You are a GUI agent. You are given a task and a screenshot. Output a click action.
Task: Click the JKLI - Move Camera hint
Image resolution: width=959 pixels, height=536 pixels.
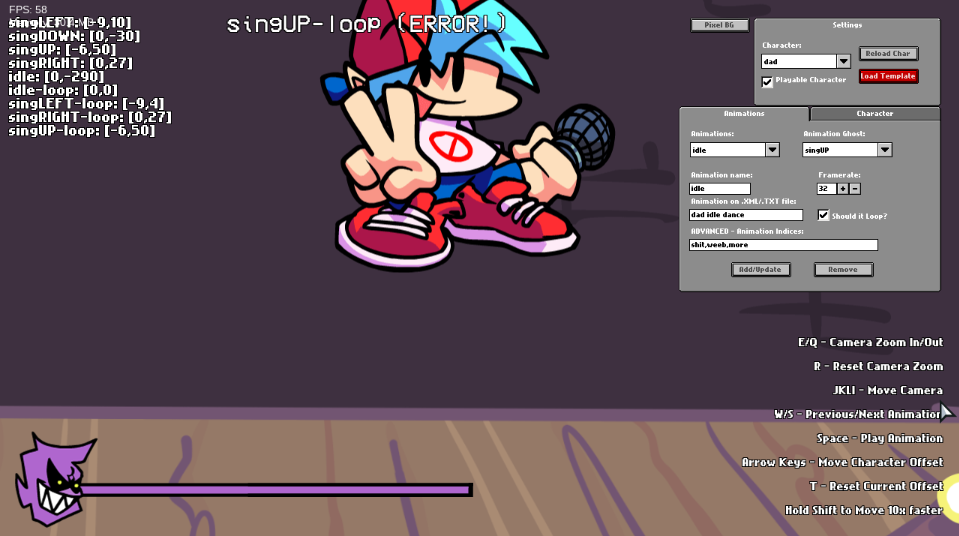887,390
